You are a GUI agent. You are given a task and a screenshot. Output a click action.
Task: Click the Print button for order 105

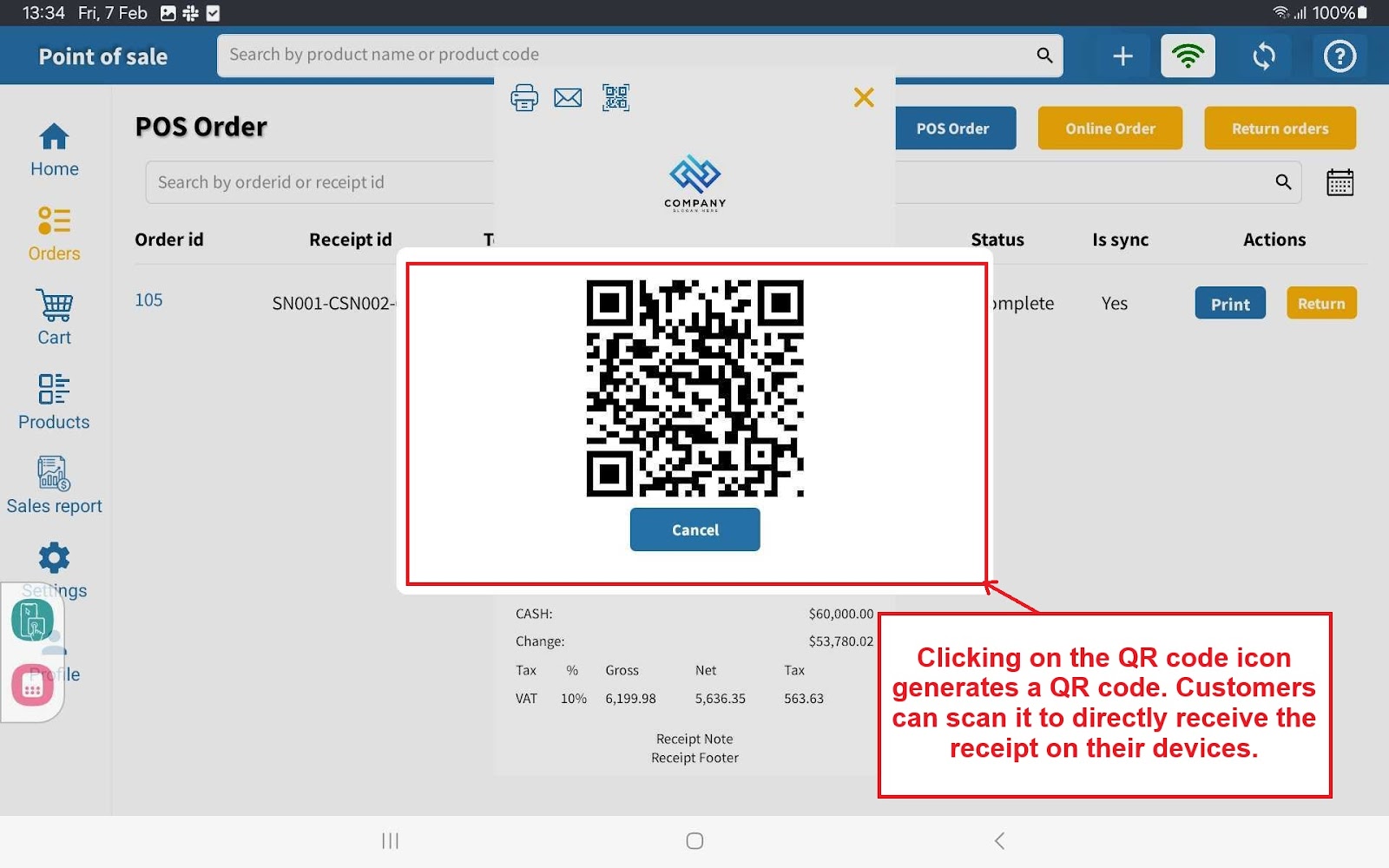pos(1229,304)
